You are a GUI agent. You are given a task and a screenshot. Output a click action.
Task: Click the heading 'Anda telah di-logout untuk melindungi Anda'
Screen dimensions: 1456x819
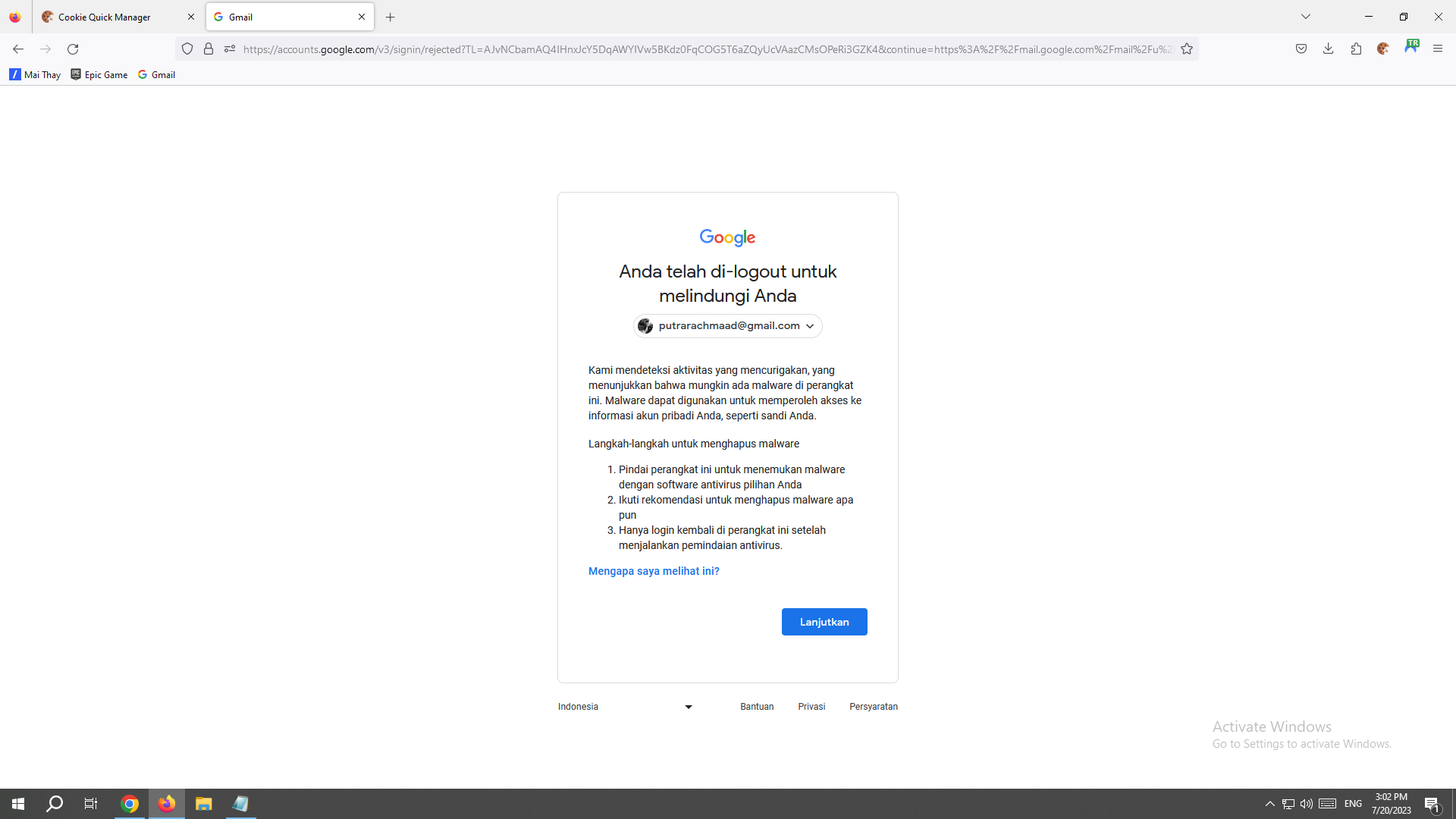click(727, 284)
